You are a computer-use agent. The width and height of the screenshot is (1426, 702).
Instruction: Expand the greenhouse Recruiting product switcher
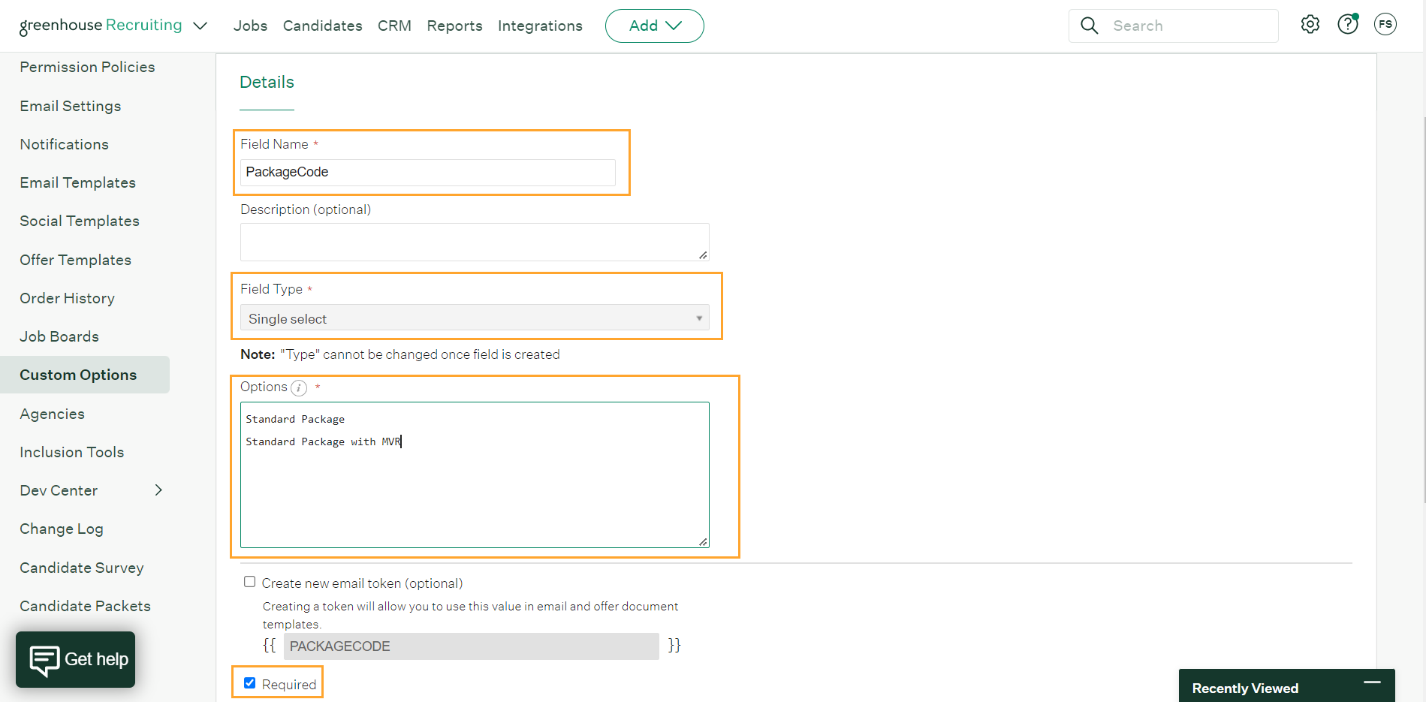point(200,26)
